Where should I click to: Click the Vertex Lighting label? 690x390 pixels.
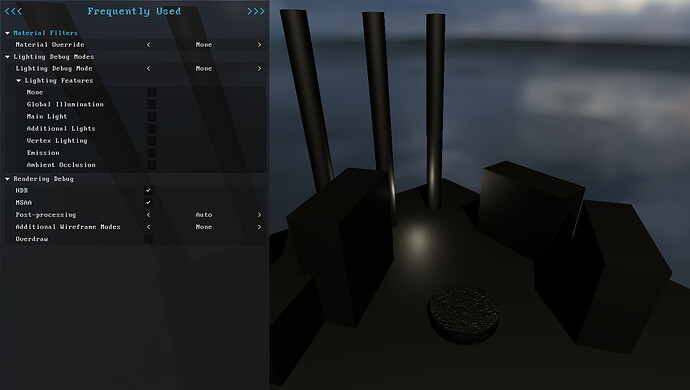(57, 140)
